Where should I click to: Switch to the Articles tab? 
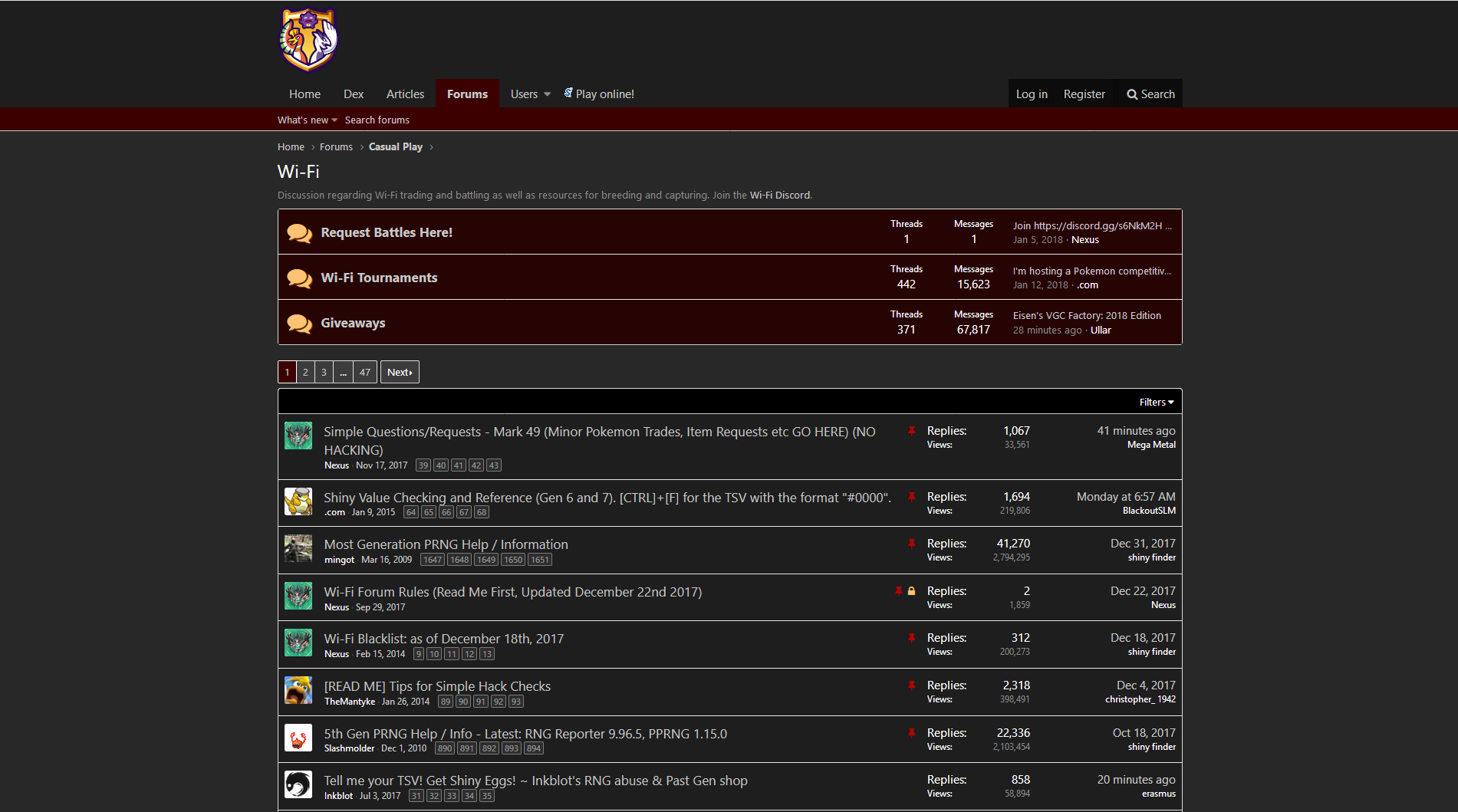point(405,94)
